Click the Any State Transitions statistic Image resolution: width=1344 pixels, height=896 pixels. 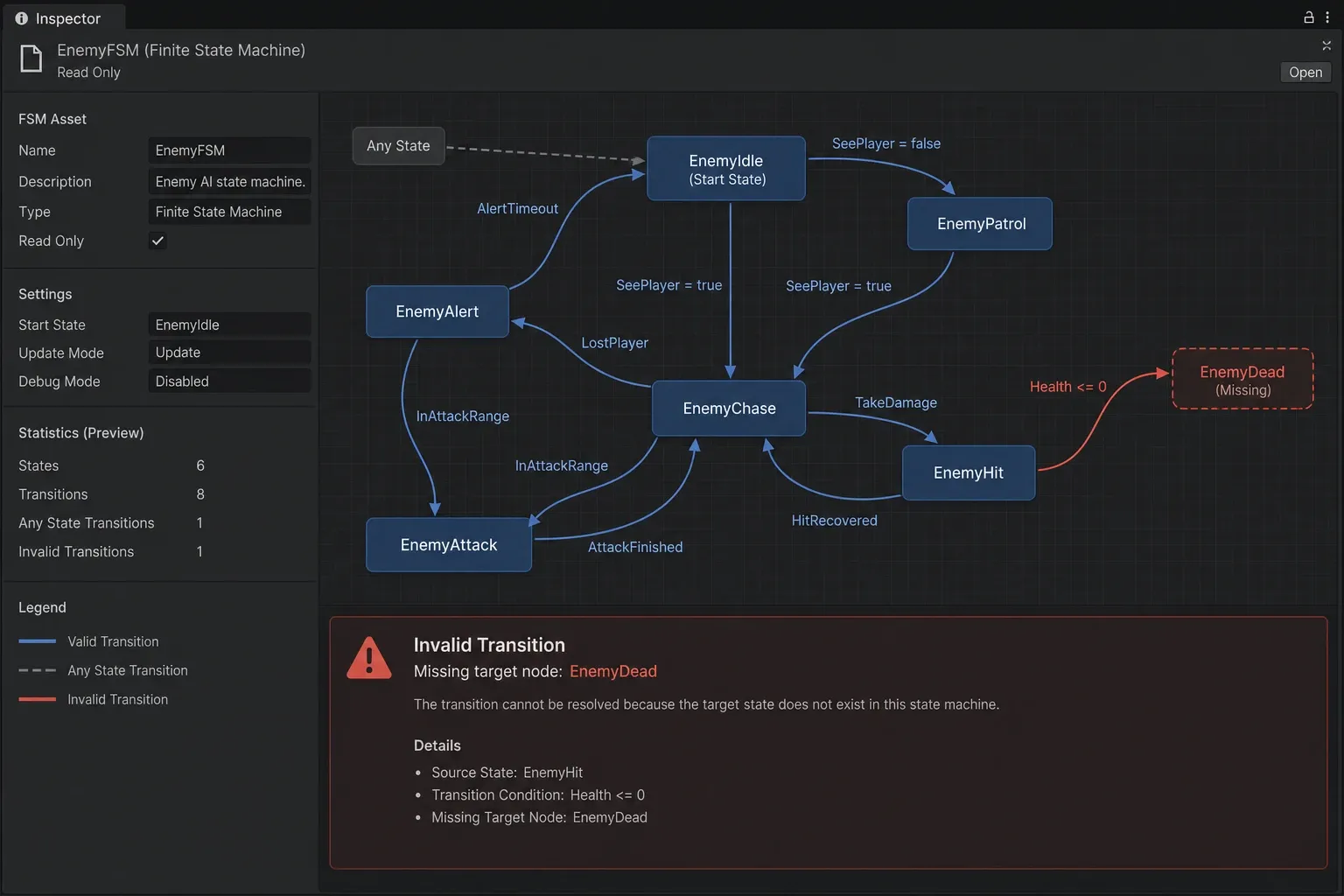112,523
